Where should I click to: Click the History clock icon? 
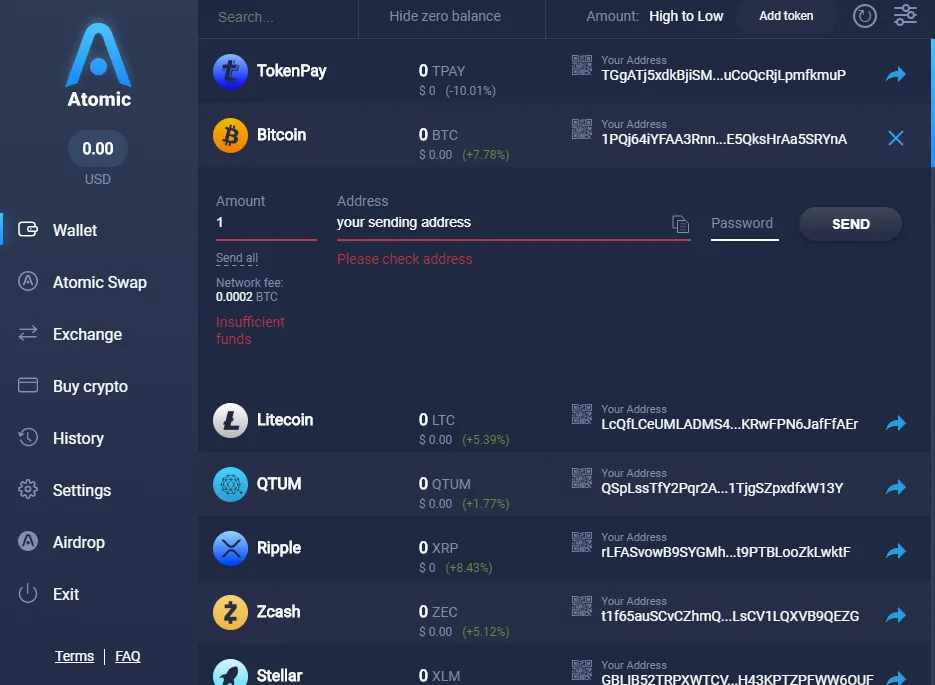point(28,437)
